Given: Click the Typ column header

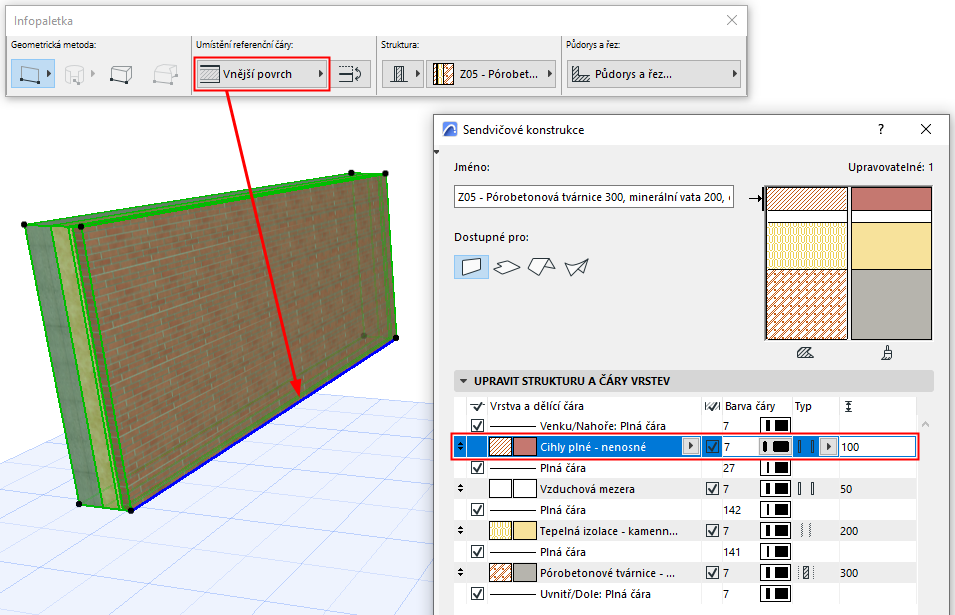Looking at the screenshot, I should click(x=803, y=406).
